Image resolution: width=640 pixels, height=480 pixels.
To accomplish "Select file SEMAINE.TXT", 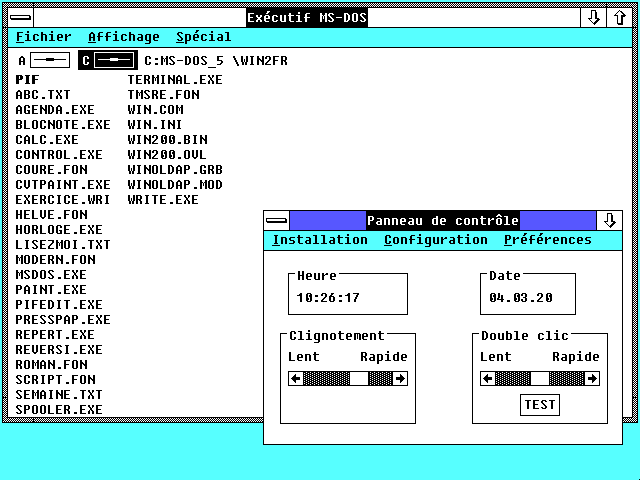I will click(59, 395).
